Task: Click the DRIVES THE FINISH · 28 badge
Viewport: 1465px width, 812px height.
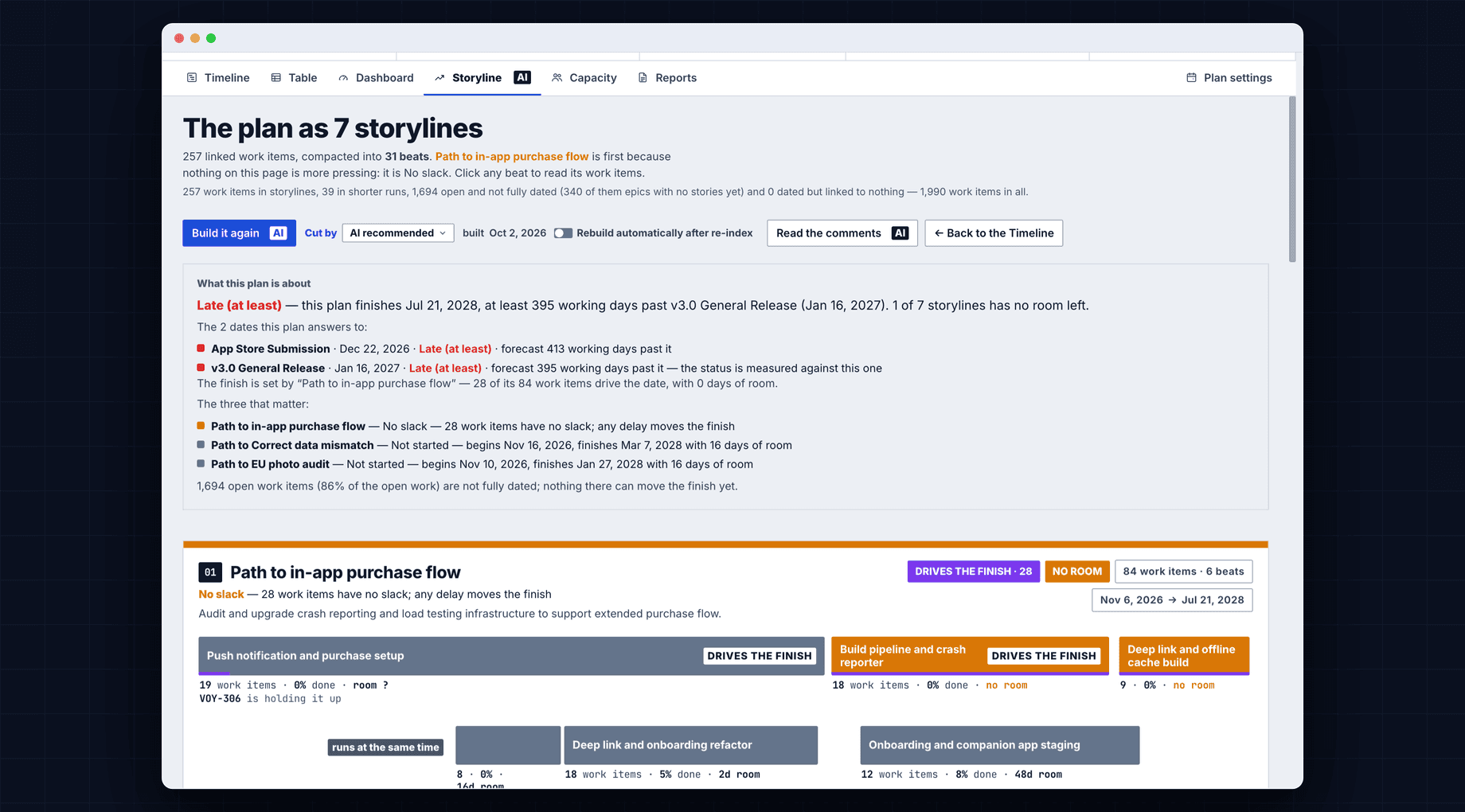Action: click(974, 572)
